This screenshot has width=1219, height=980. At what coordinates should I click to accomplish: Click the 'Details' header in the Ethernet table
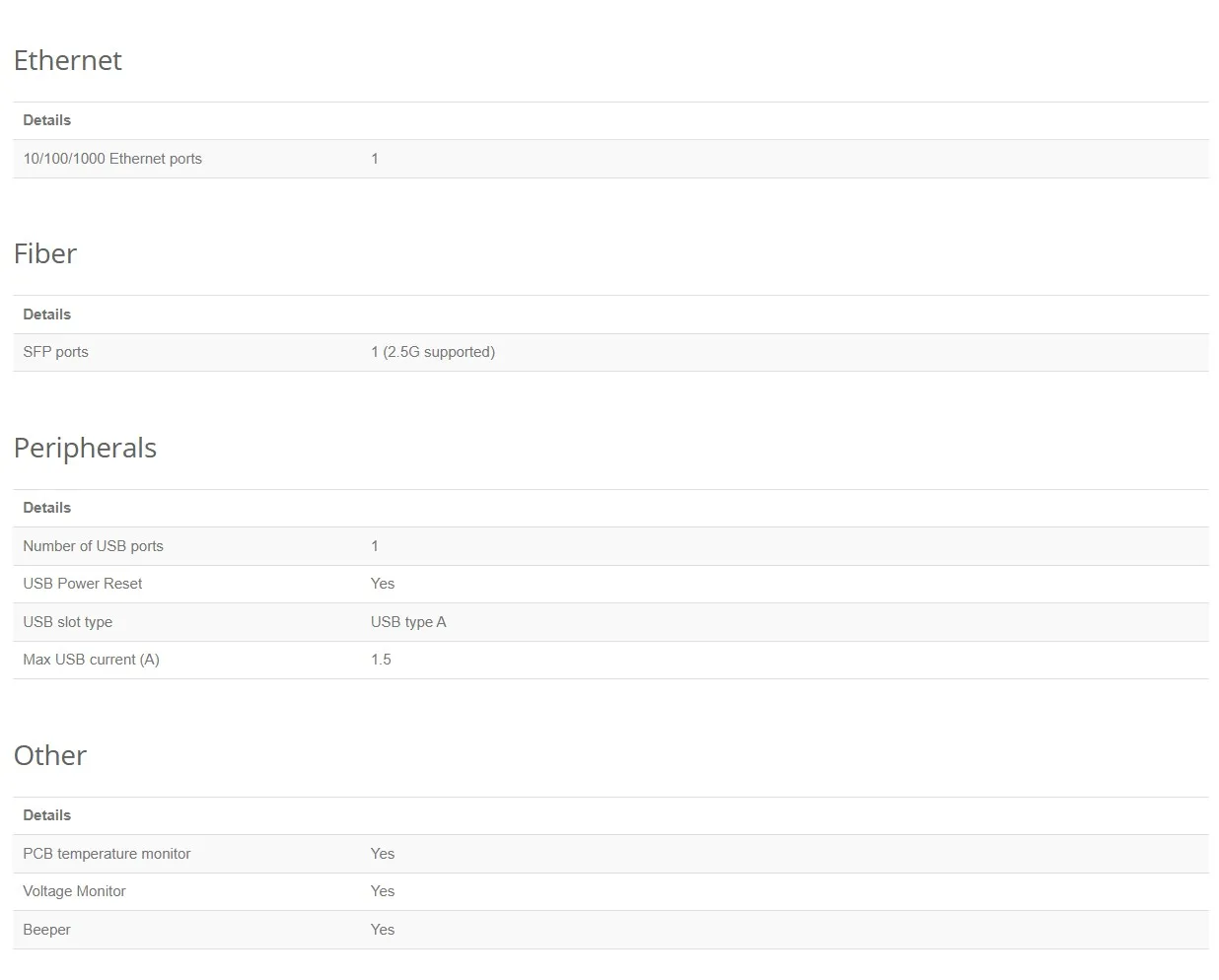[47, 120]
